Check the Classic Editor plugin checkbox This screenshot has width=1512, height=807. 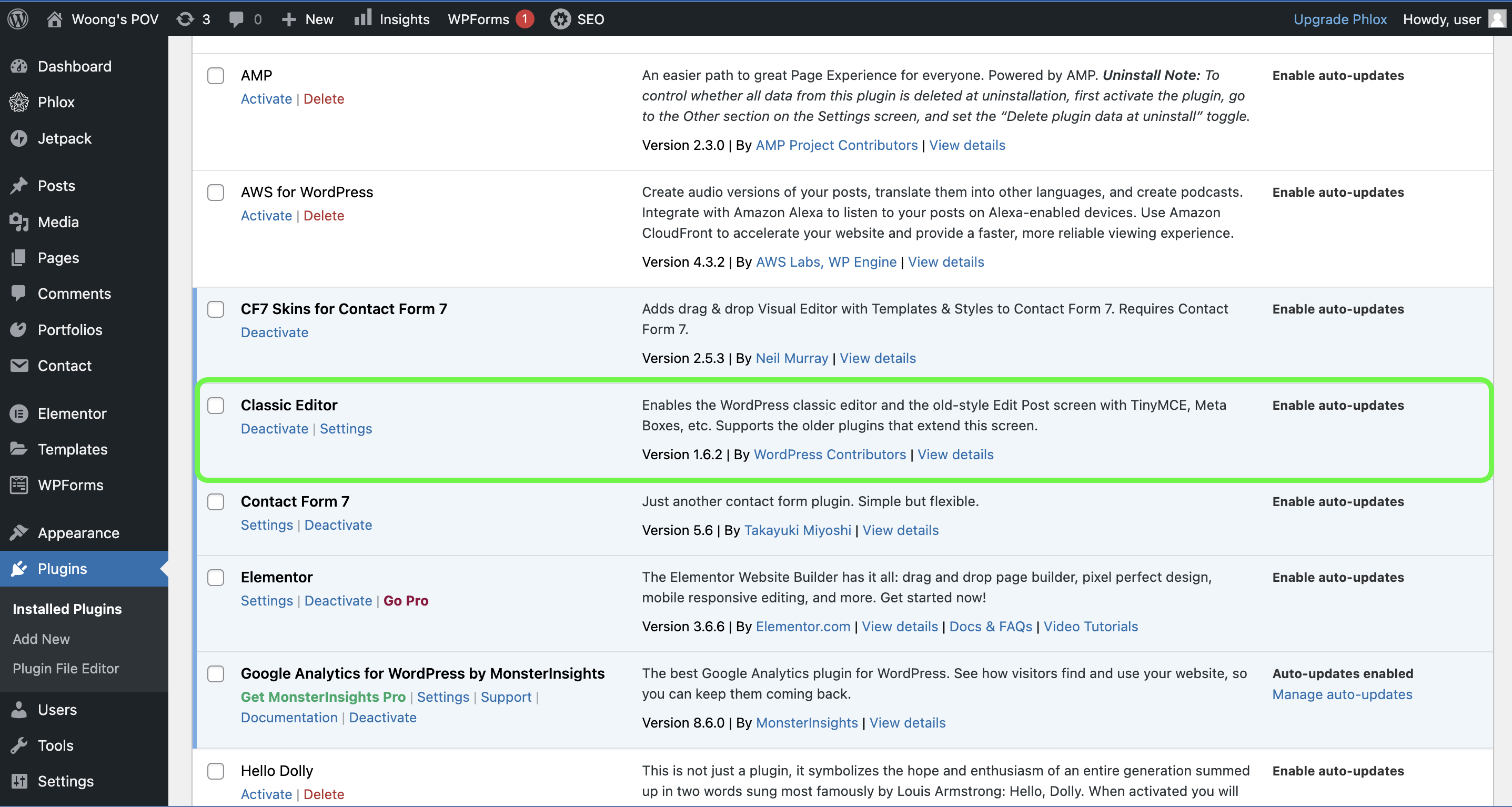coord(215,406)
